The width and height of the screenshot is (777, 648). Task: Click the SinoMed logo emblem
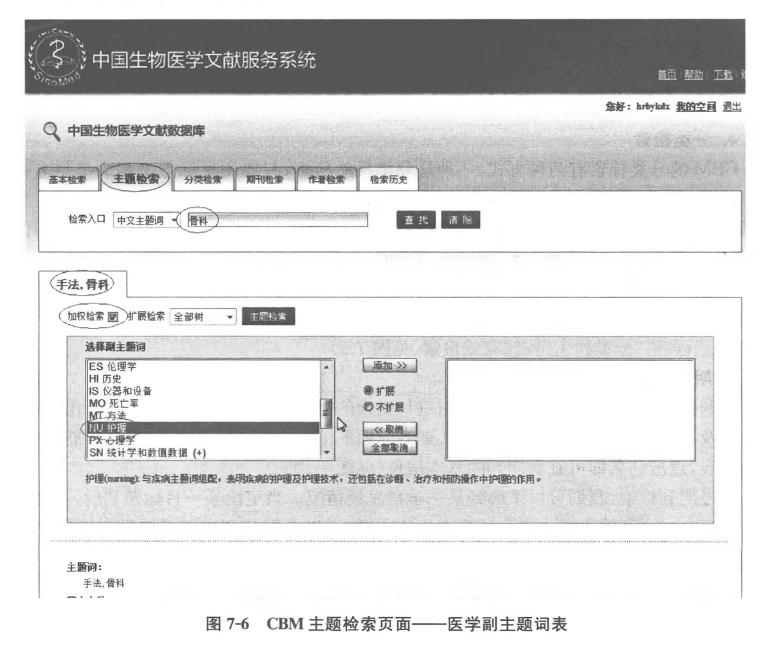(57, 56)
